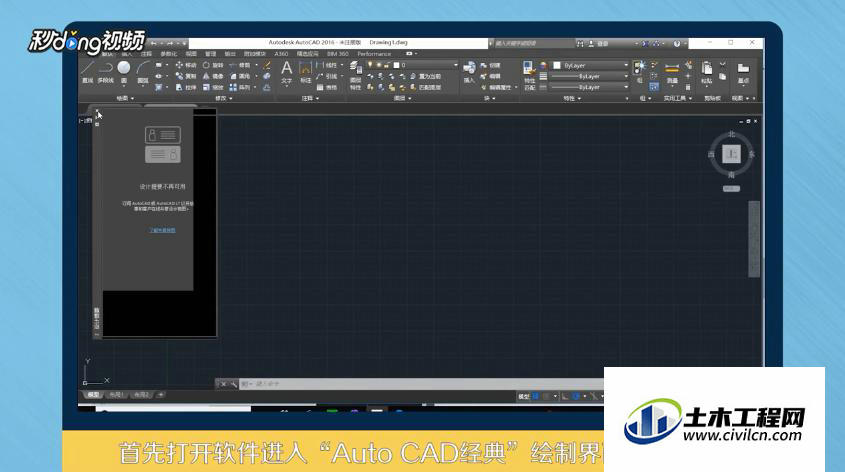This screenshot has width=845, height=472.
Task: Toggle the layer on/off lightbulb icon
Action: click(370, 65)
